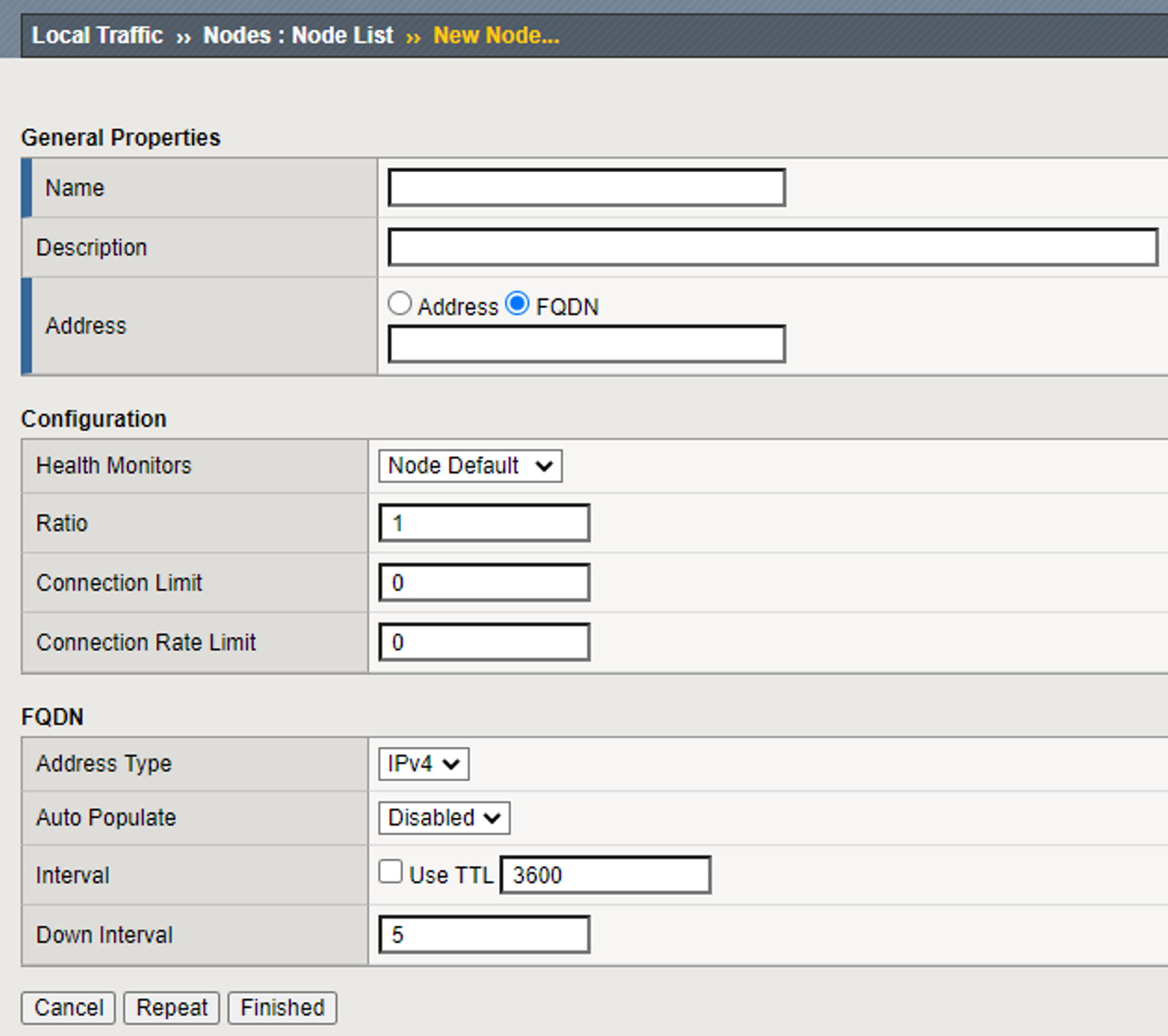This screenshot has height=1036, width=1168.
Task: Click the FQDN address input box
Action: tap(586, 345)
